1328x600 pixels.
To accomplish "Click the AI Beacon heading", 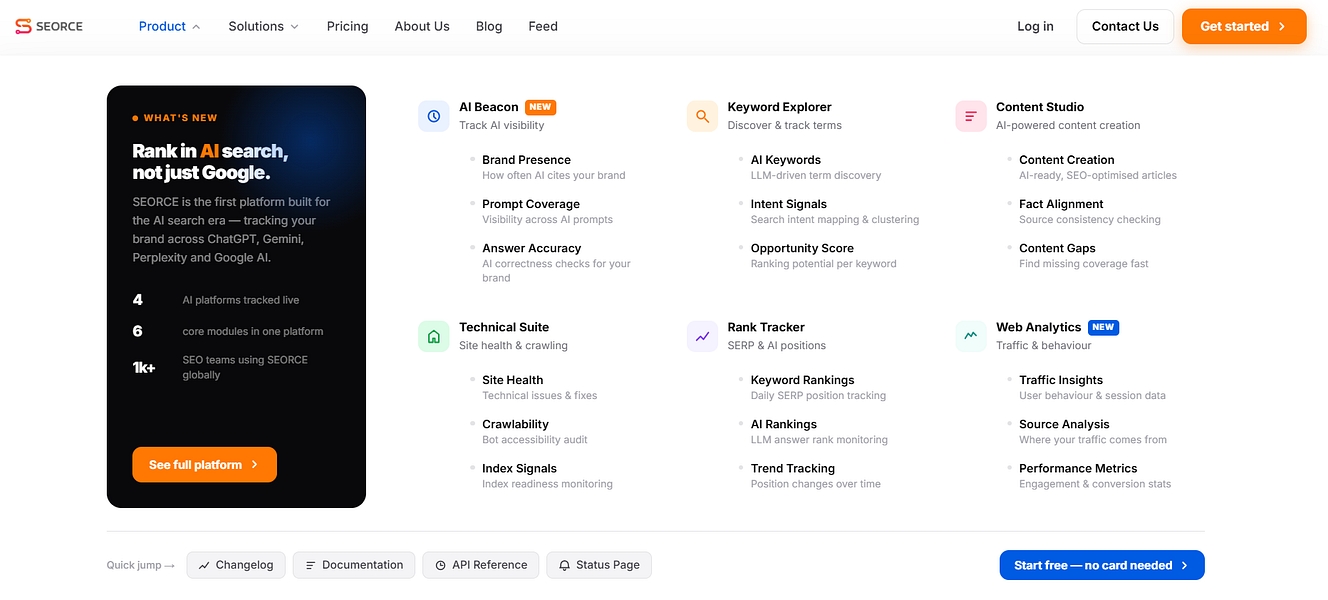I will pyautogui.click(x=489, y=107).
